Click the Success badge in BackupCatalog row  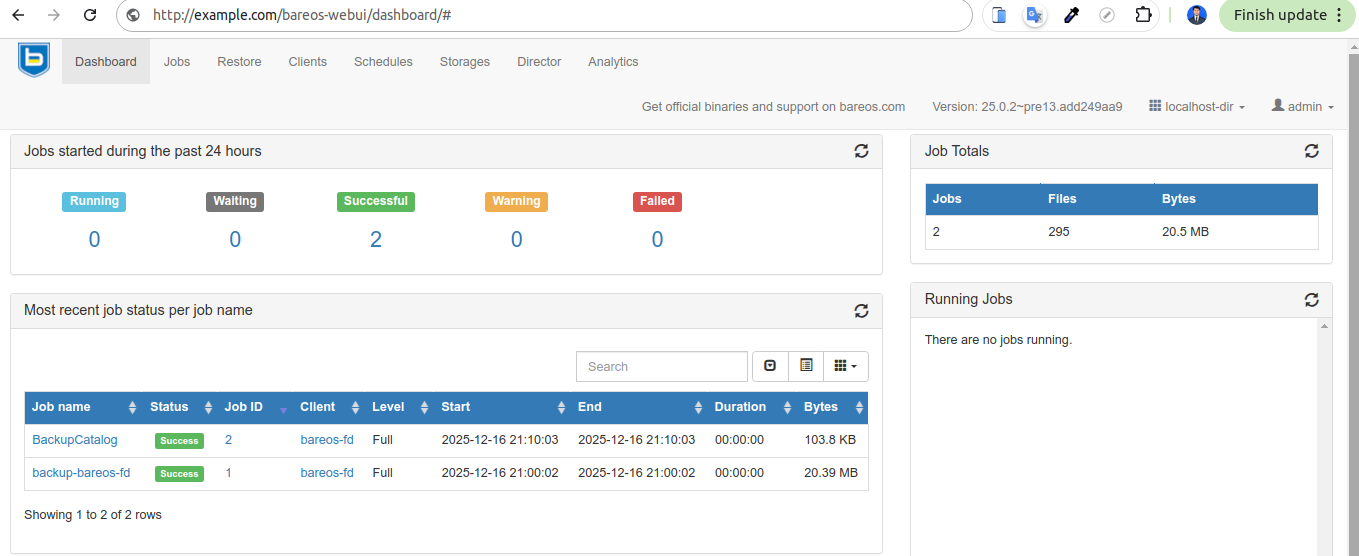[179, 441]
